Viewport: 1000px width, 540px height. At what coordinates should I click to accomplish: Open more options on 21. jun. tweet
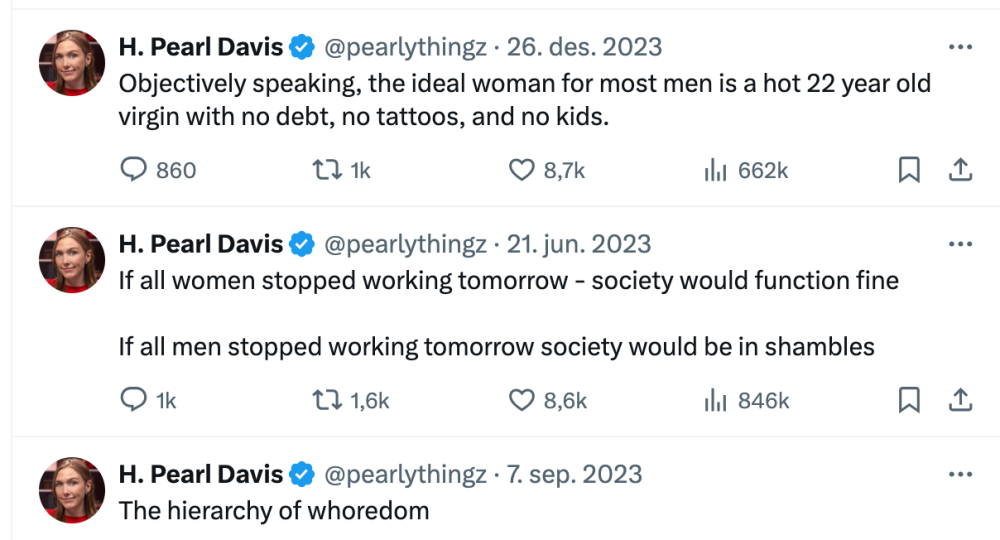(960, 244)
